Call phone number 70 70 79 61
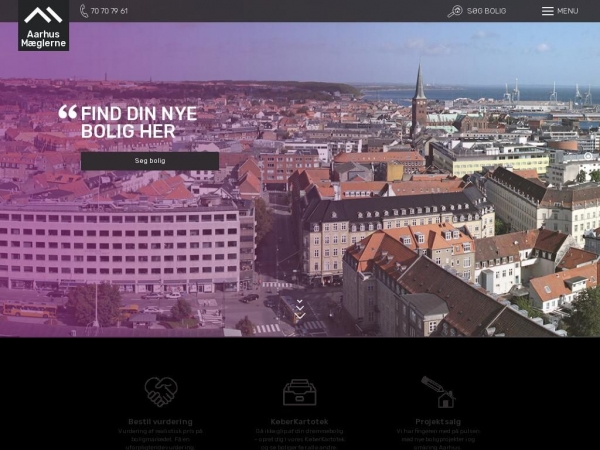 (109, 11)
